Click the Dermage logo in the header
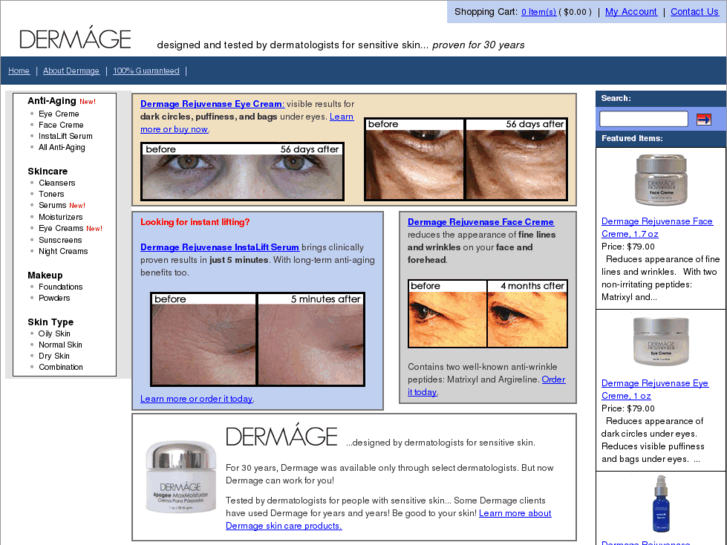The height and width of the screenshot is (545, 727). coord(75,38)
